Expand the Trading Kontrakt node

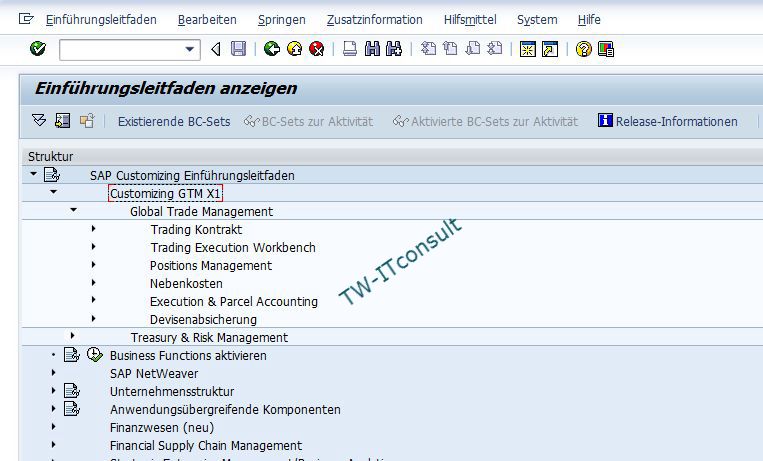(x=93, y=228)
